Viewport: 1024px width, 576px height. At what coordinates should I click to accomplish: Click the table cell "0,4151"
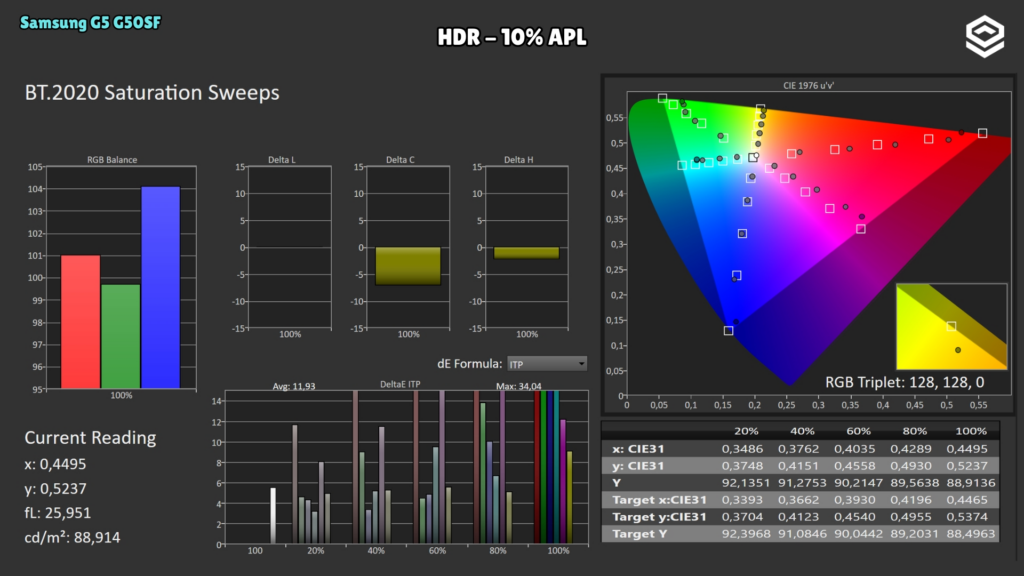coord(798,466)
